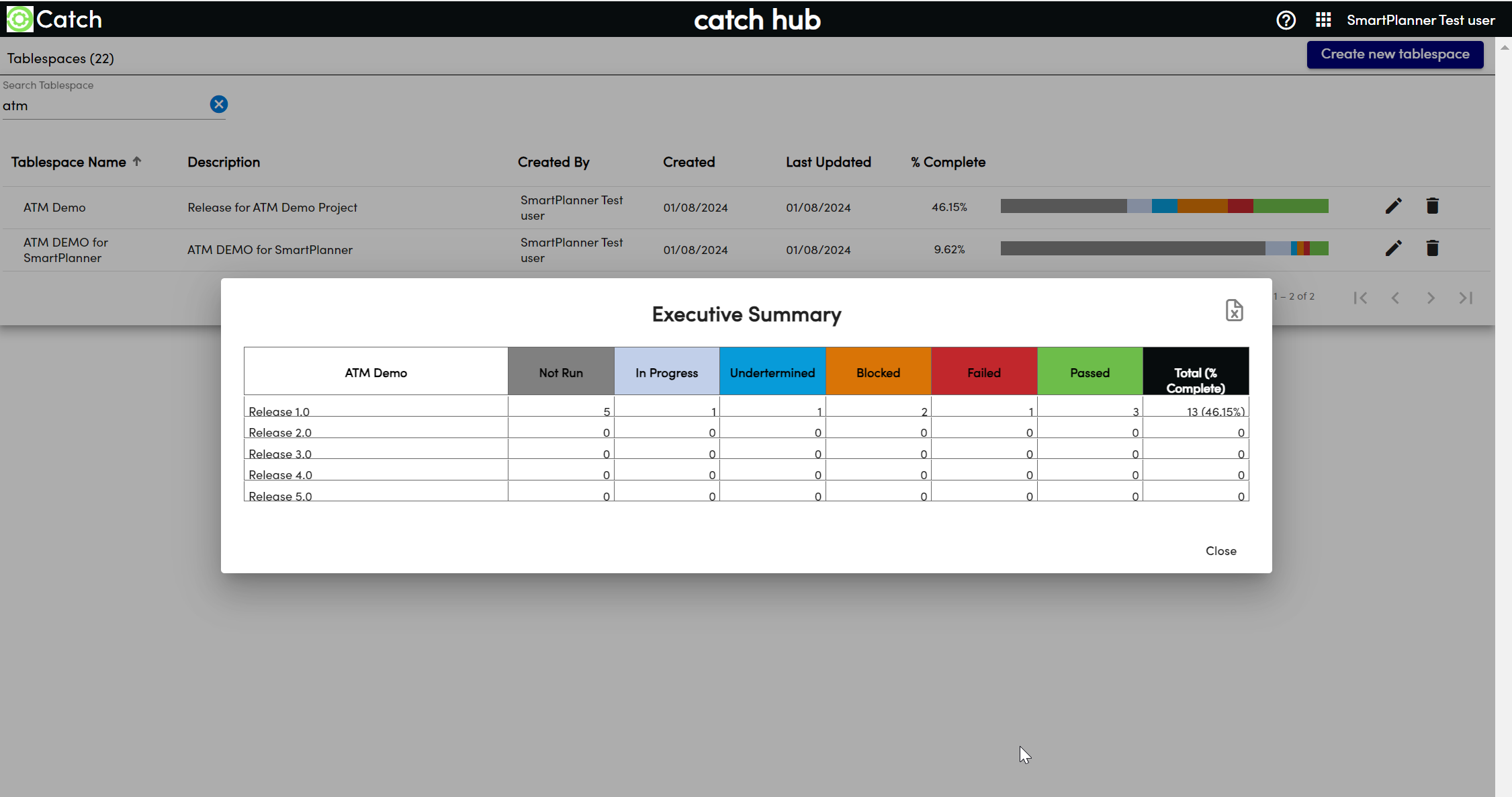Screen dimensions: 1512x797
Task: Export Executive Summary to Excel icon
Action: pyautogui.click(x=1234, y=310)
